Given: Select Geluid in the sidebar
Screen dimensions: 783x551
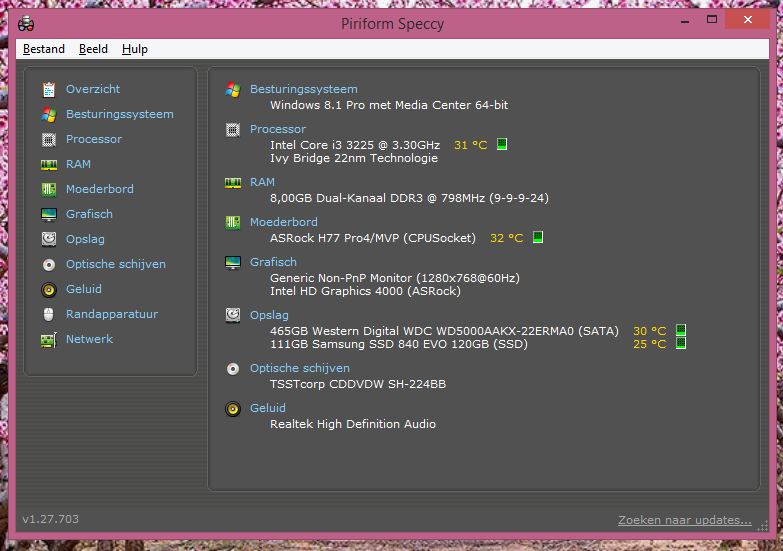Looking at the screenshot, I should pos(84,289).
